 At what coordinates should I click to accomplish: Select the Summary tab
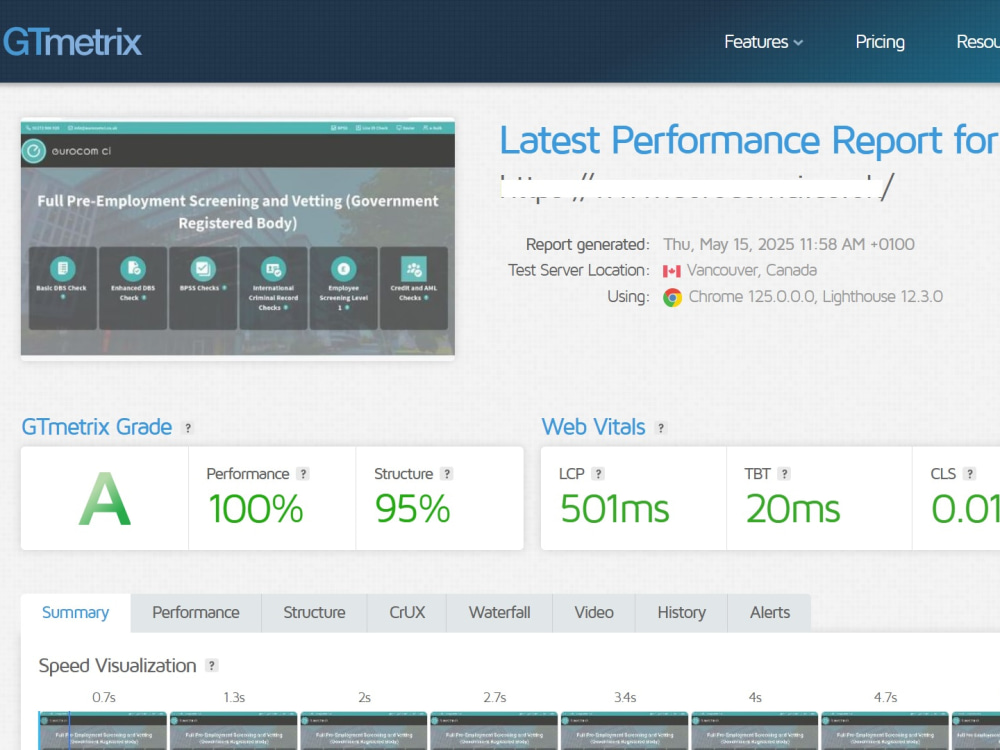[75, 613]
